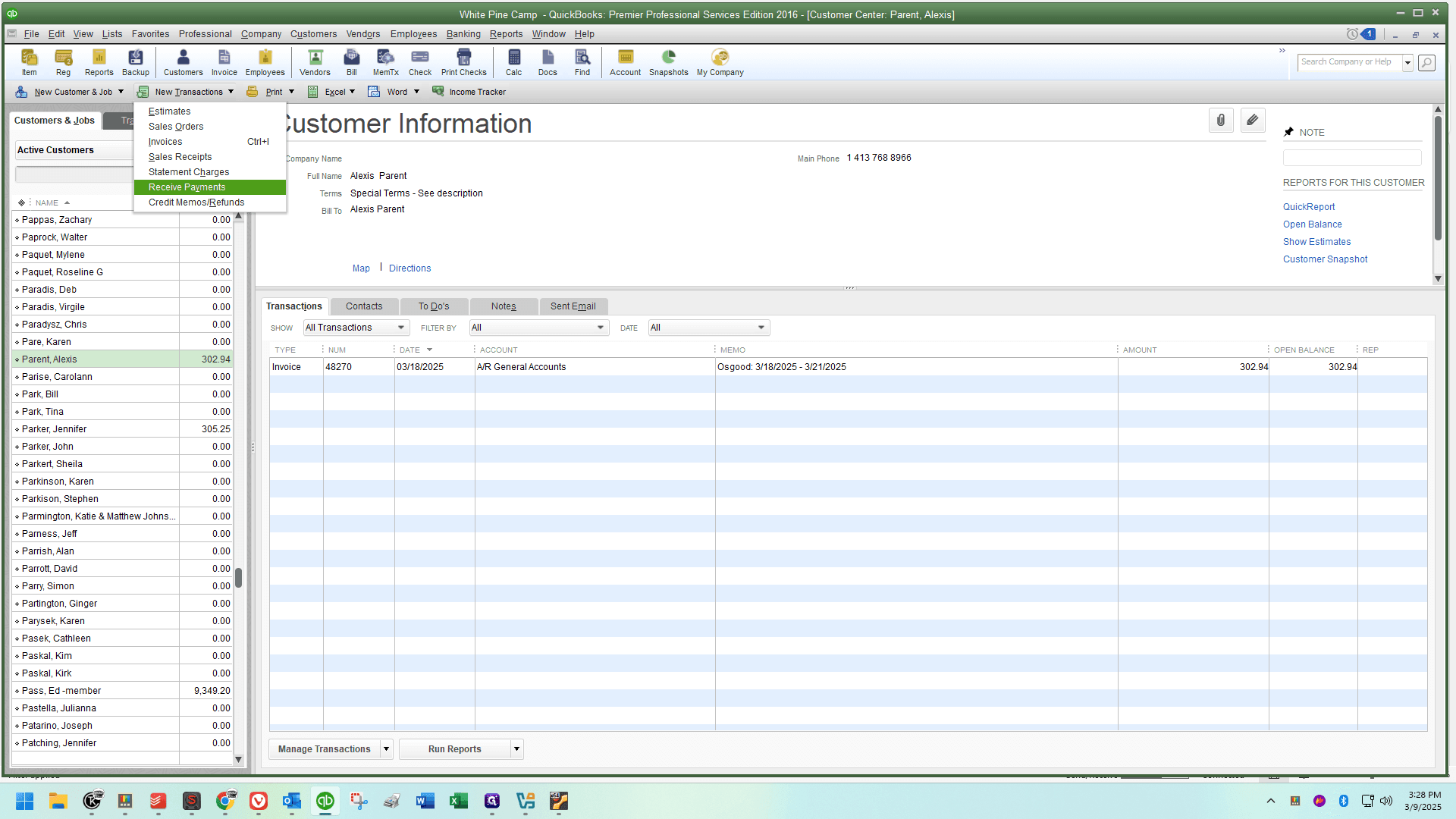Launch the Calc calculator icon

pyautogui.click(x=514, y=62)
